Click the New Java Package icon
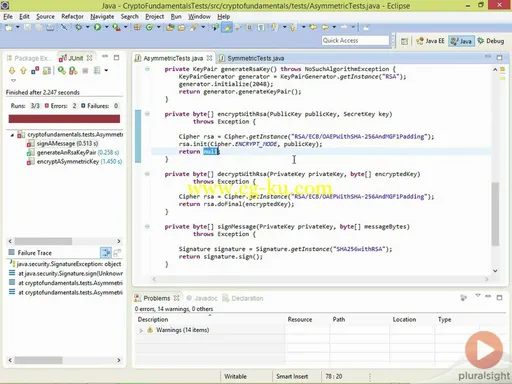The height and width of the screenshot is (384, 512). tap(137, 27)
